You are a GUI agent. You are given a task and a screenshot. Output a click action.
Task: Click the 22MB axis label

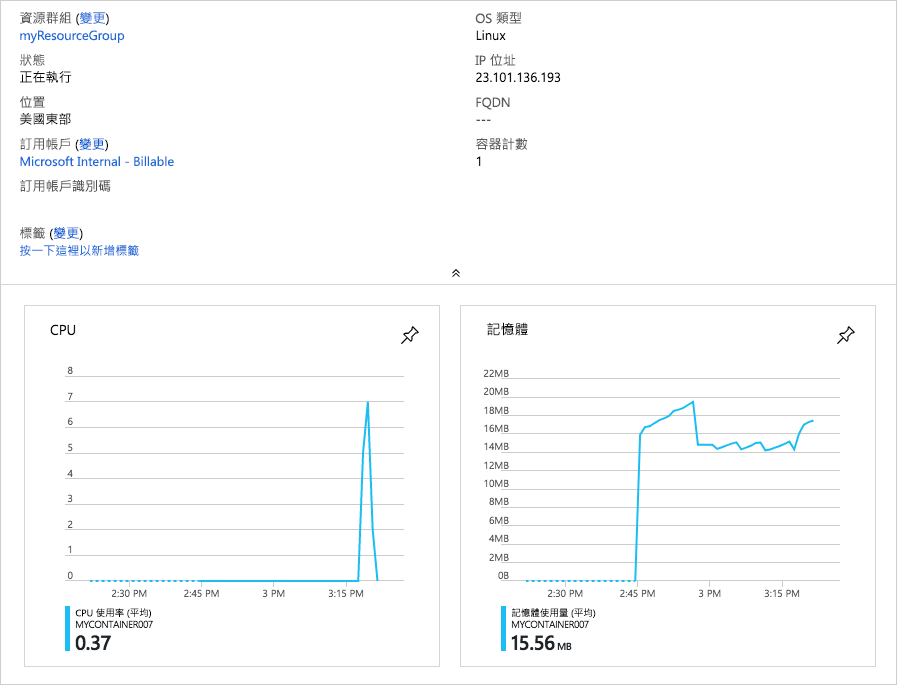(496, 373)
